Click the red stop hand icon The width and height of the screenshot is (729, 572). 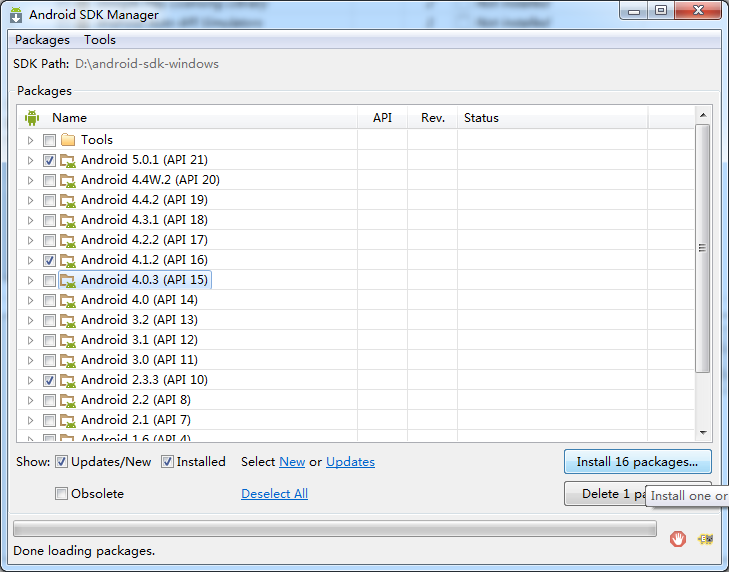coord(678,539)
